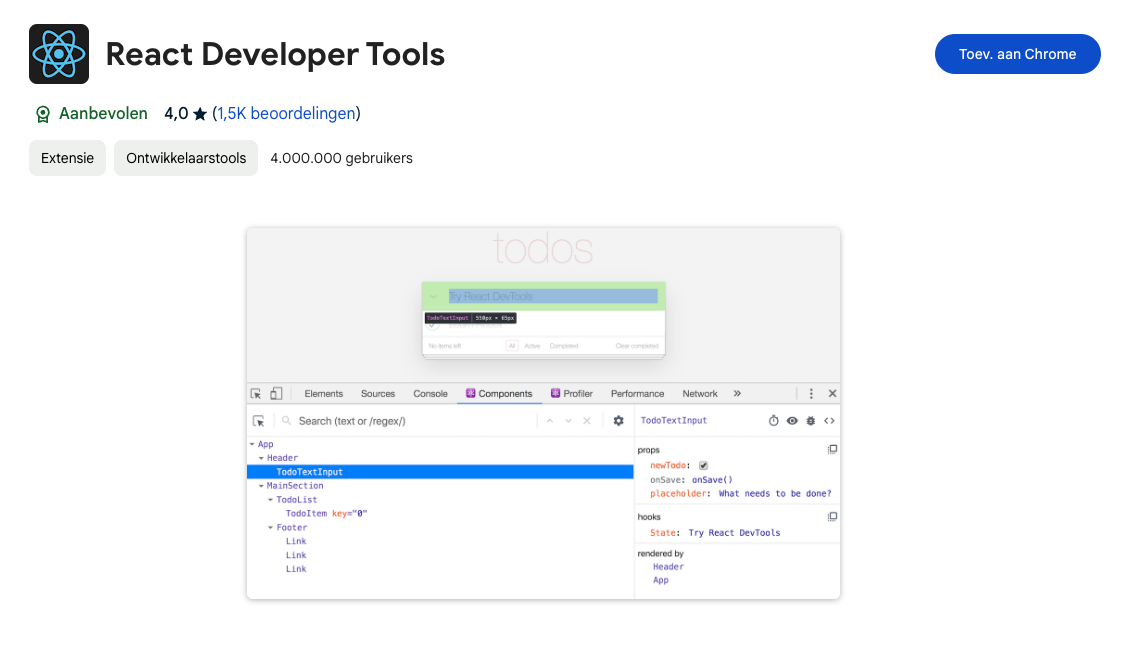Click the view source angle brackets icon
This screenshot has height=654, width=1136.
click(x=830, y=421)
